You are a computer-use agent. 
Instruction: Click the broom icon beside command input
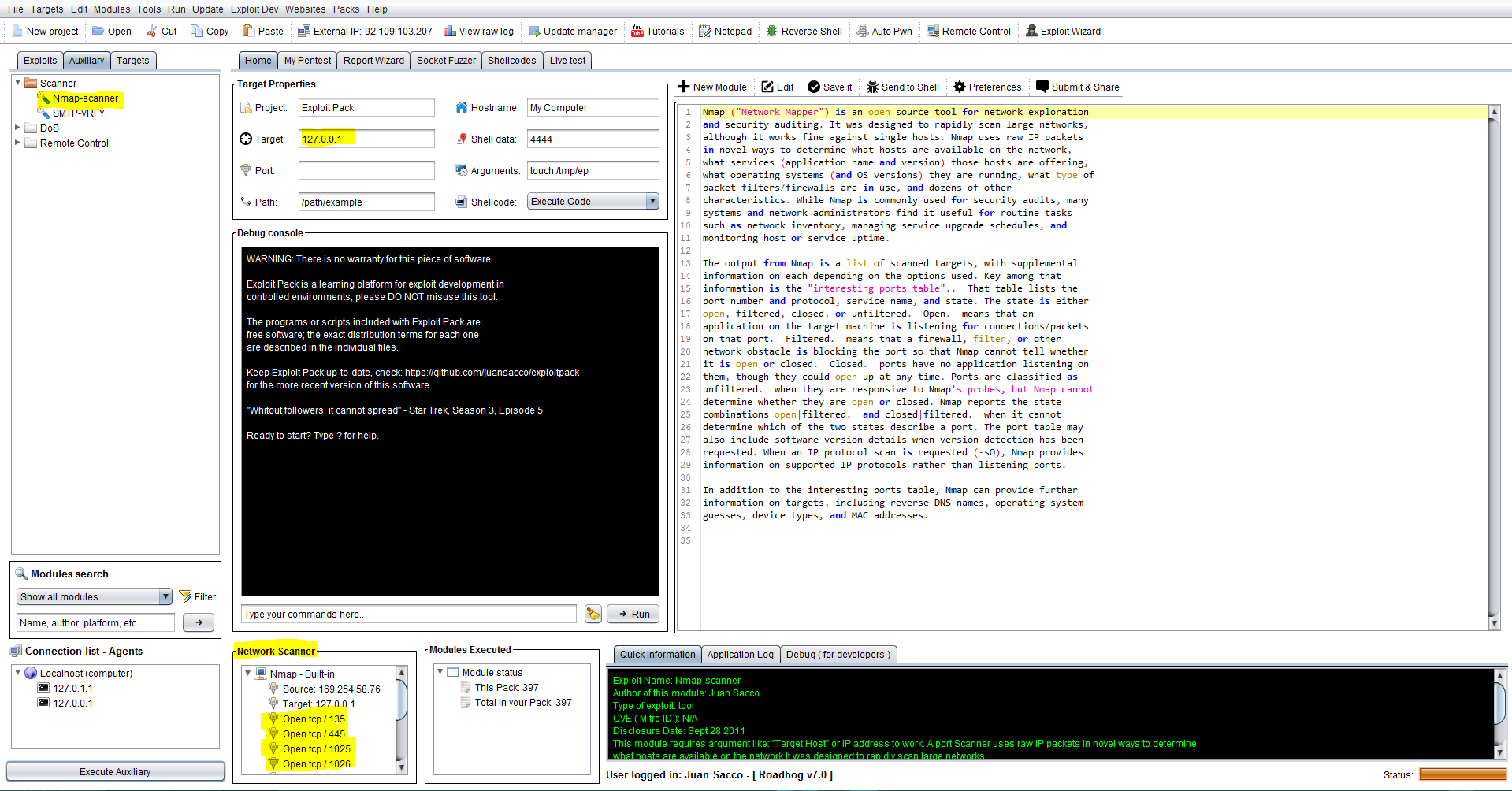(x=593, y=615)
